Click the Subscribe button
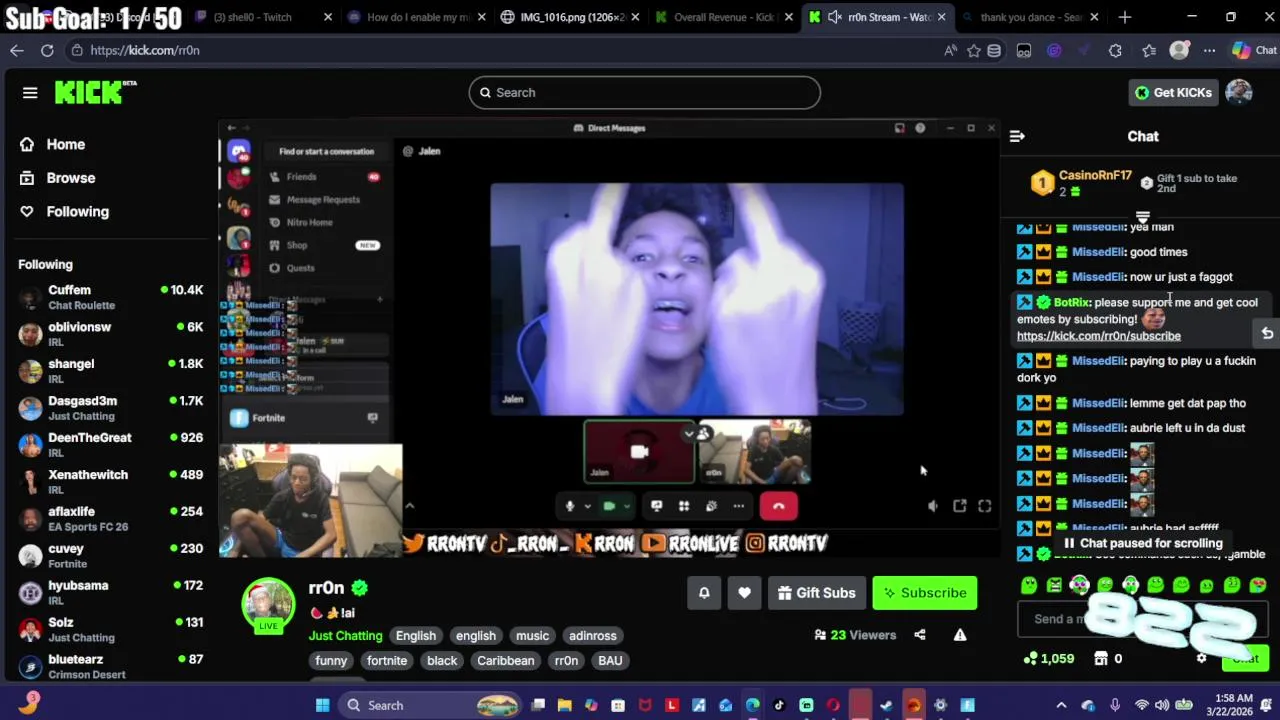The image size is (1280, 720). [x=925, y=593]
